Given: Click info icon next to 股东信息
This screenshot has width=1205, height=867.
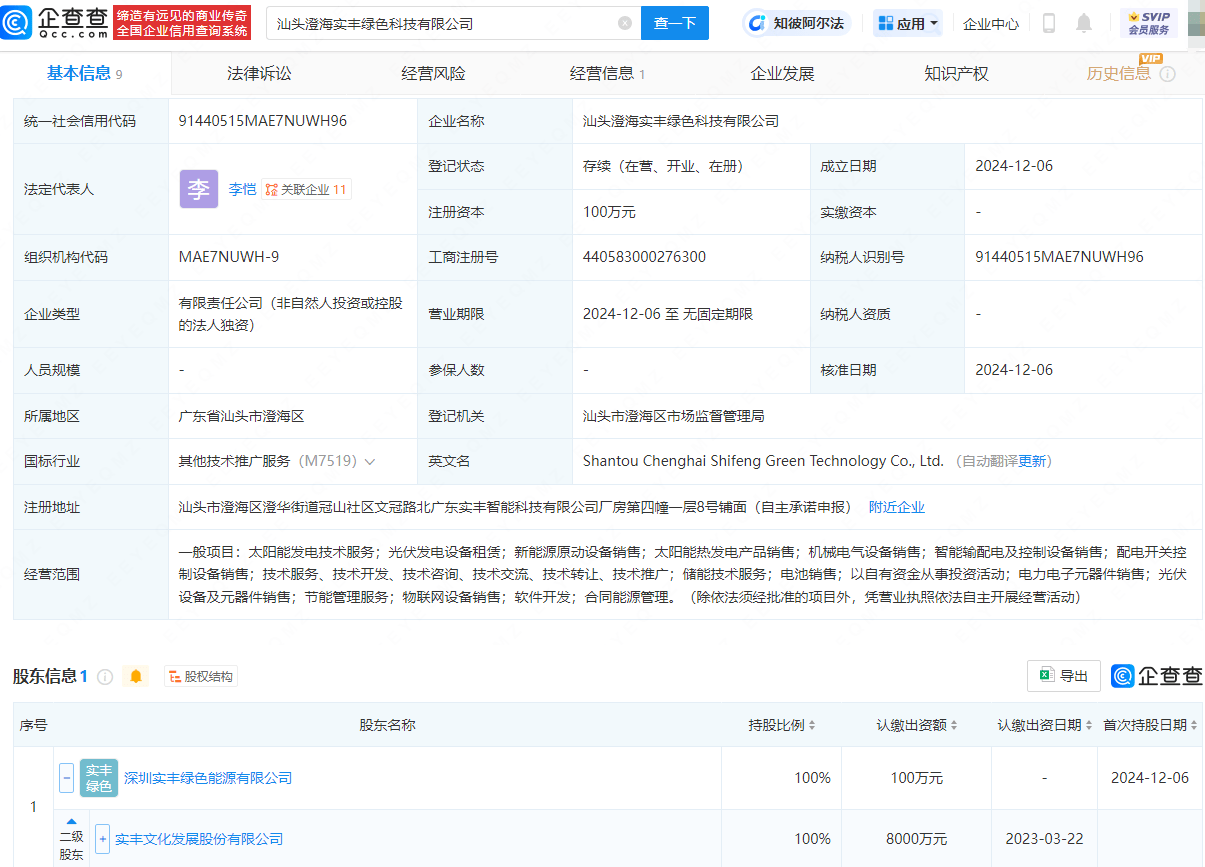Looking at the screenshot, I should click(x=105, y=677).
